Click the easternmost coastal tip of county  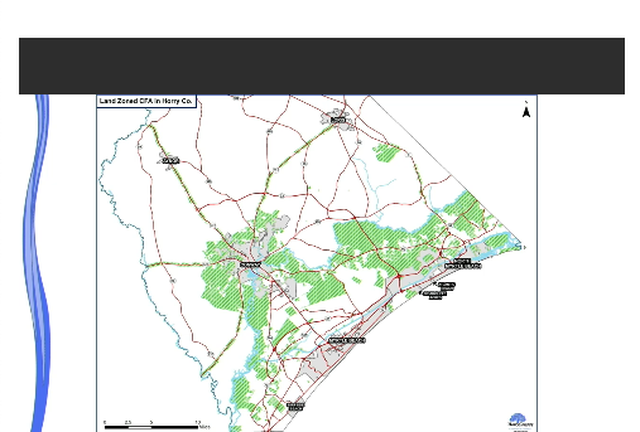pos(520,245)
